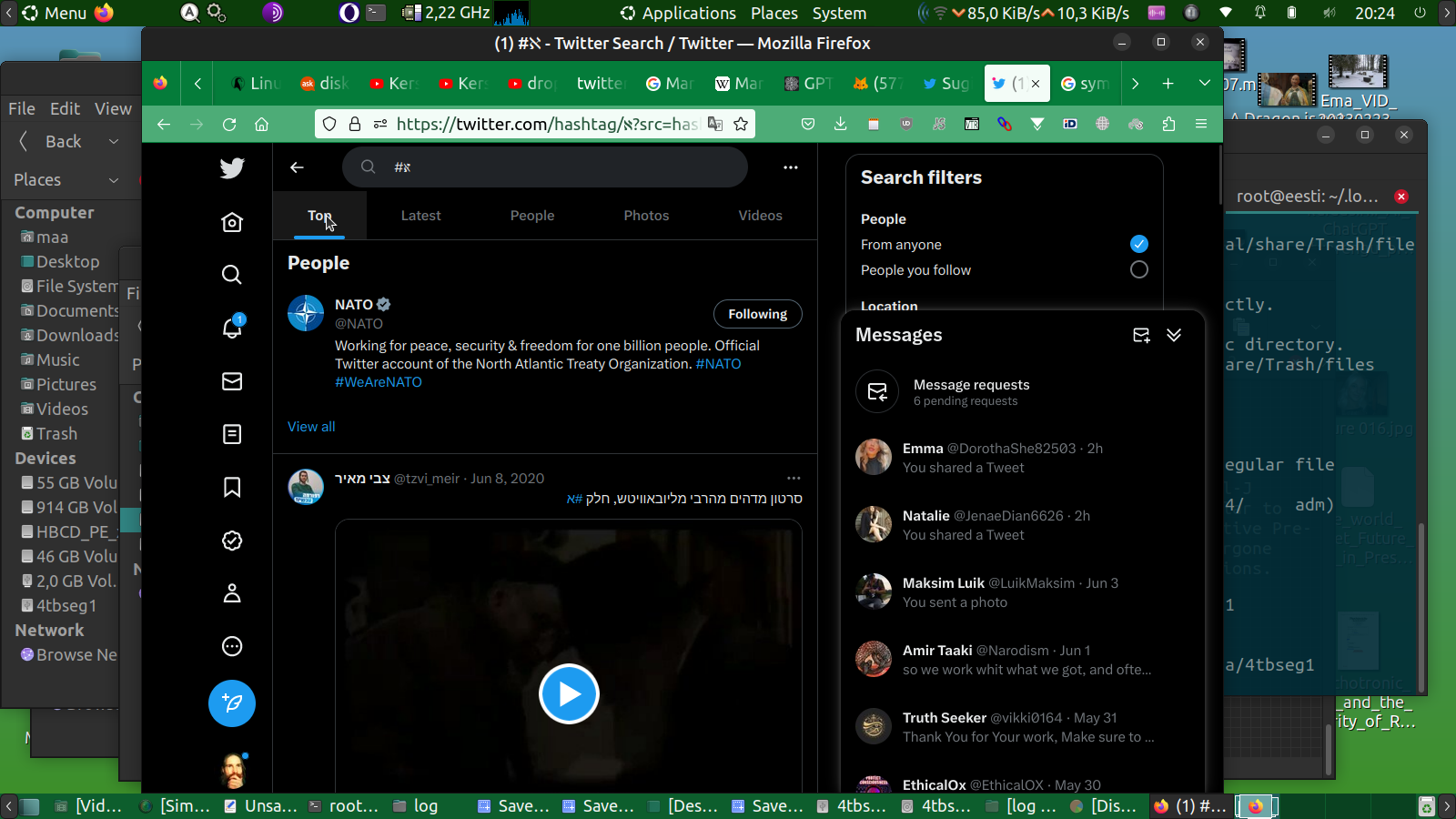The image size is (1456, 819).
Task: Open the account avatar at sidebar bottom
Action: pos(234,771)
